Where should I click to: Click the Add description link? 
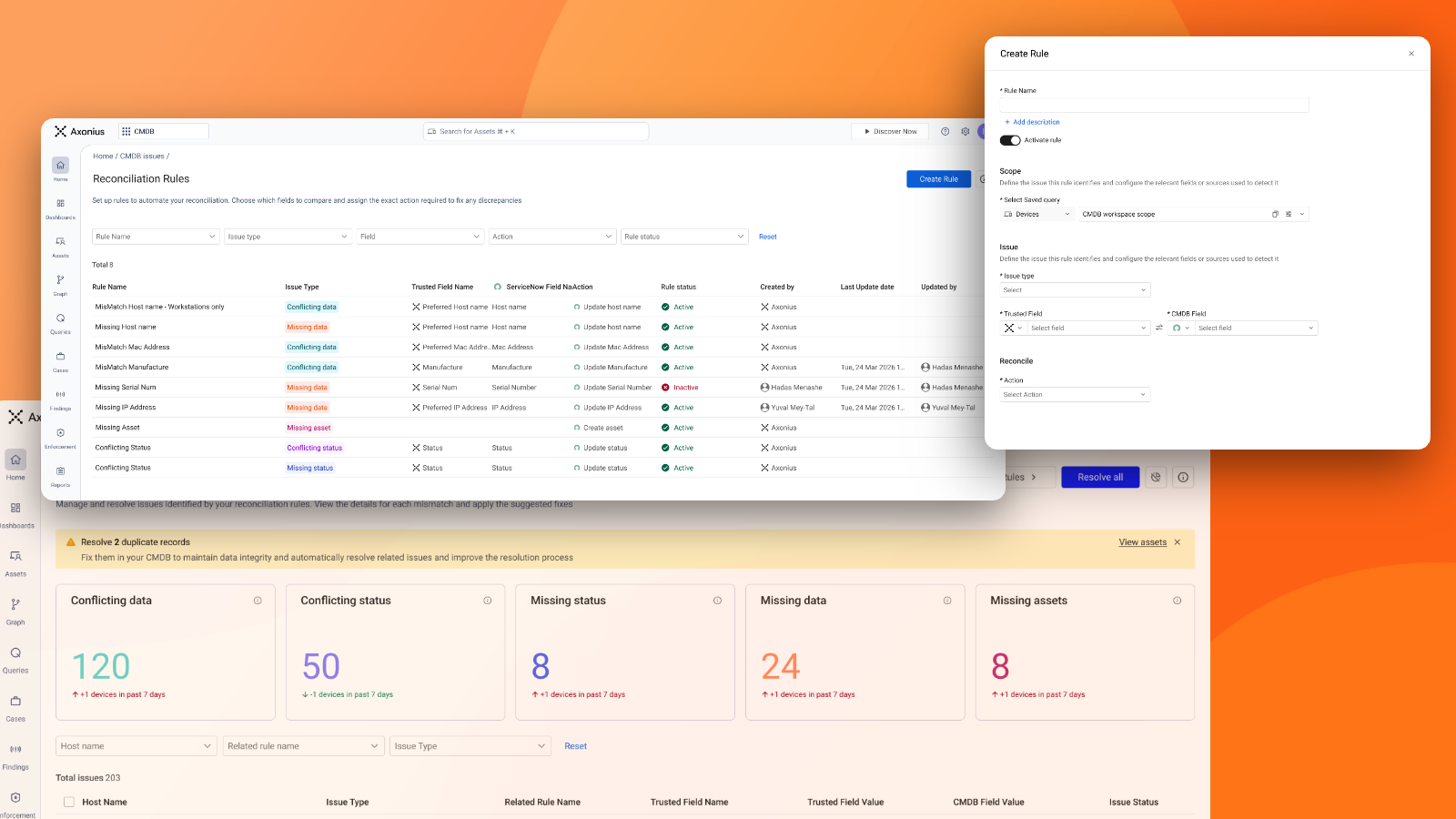tap(1032, 122)
